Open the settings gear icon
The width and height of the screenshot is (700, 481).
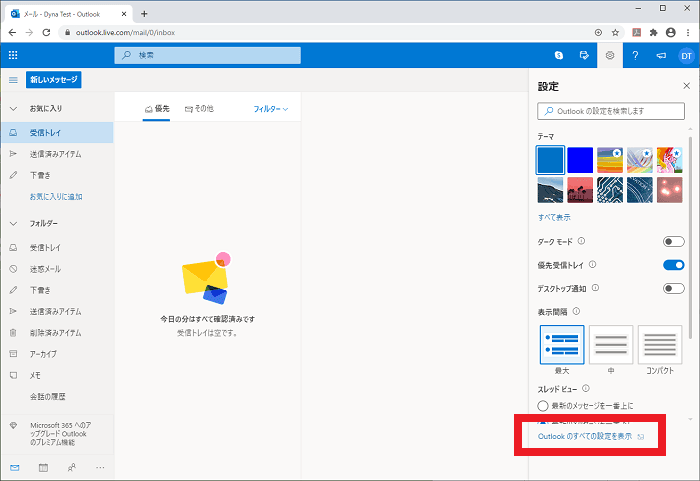click(610, 55)
